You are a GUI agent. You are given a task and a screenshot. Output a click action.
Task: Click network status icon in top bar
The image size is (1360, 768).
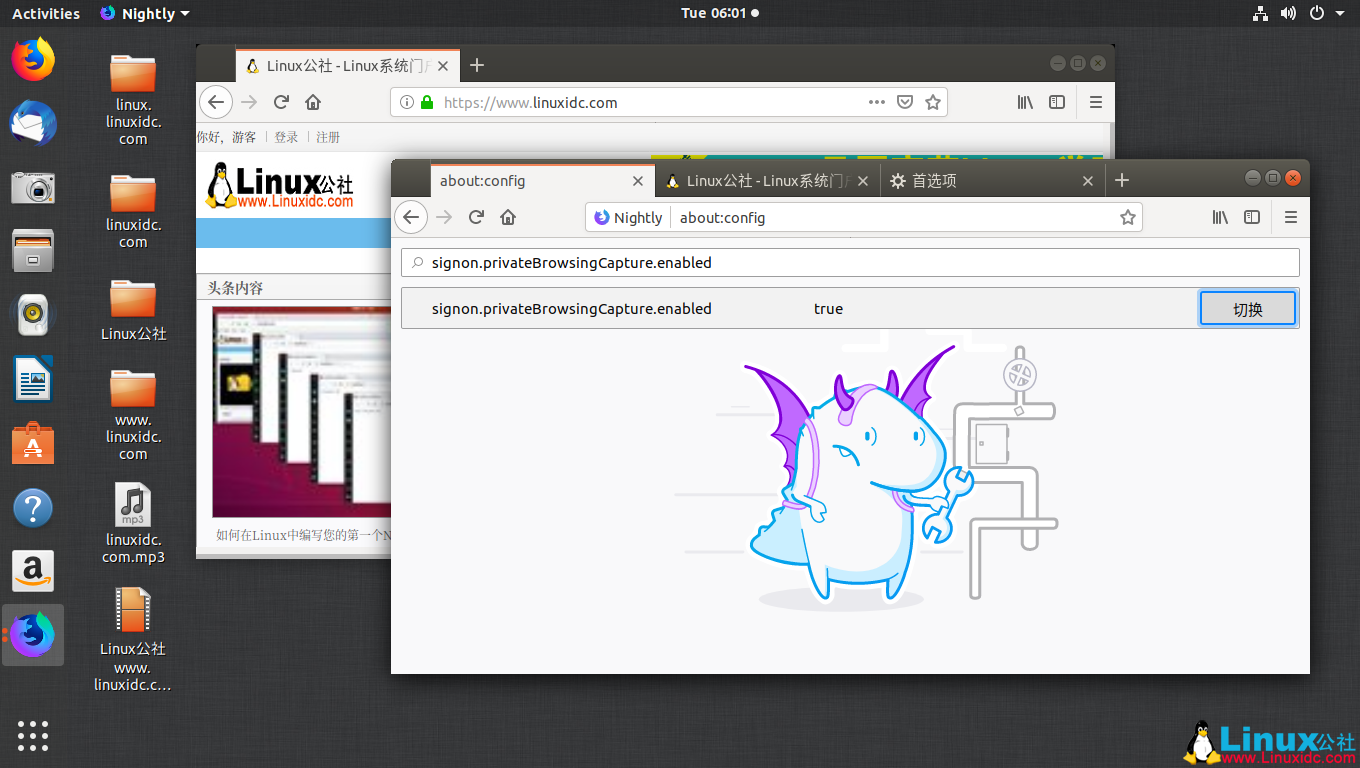(1260, 13)
